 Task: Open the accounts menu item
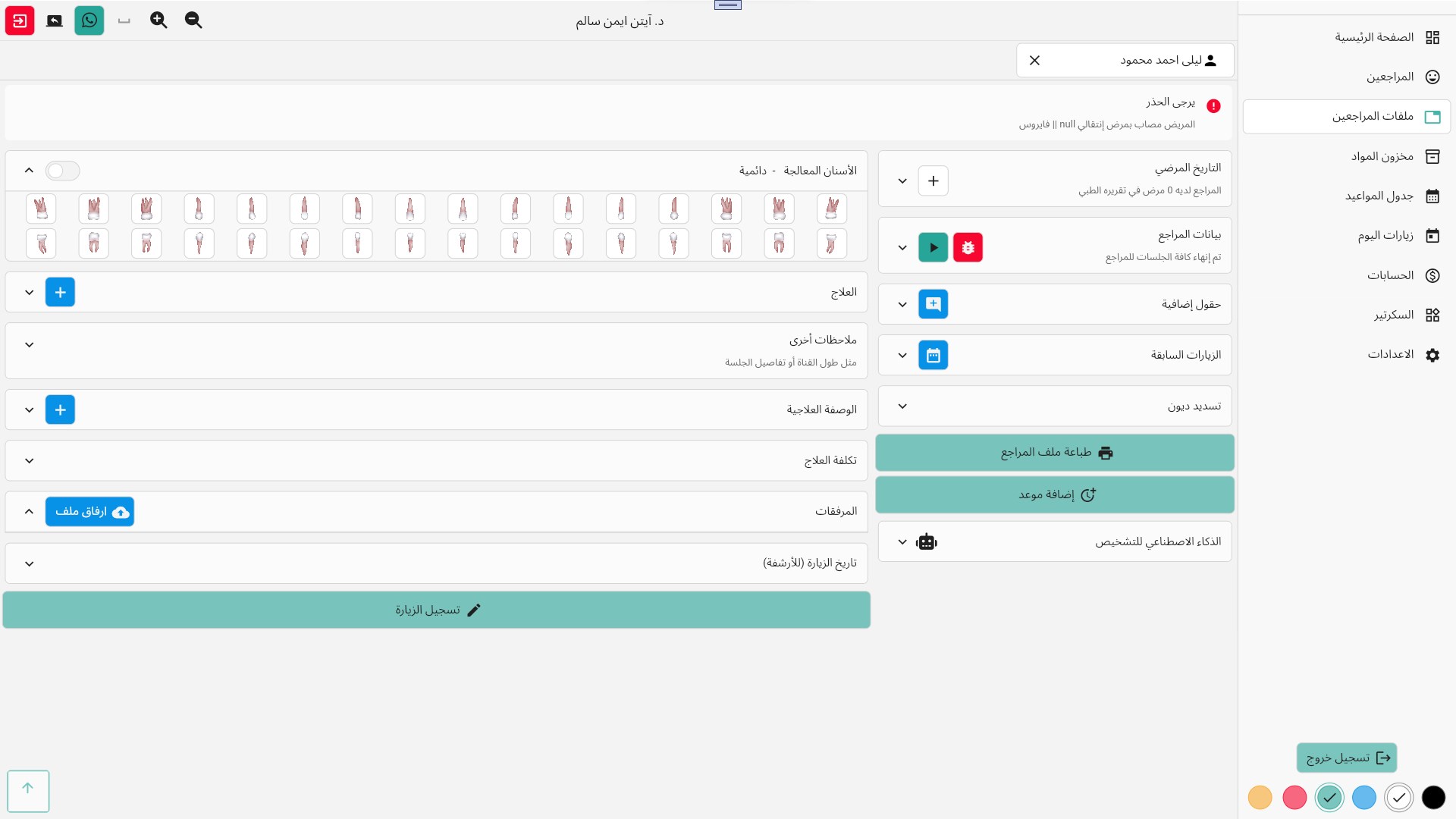1390,275
